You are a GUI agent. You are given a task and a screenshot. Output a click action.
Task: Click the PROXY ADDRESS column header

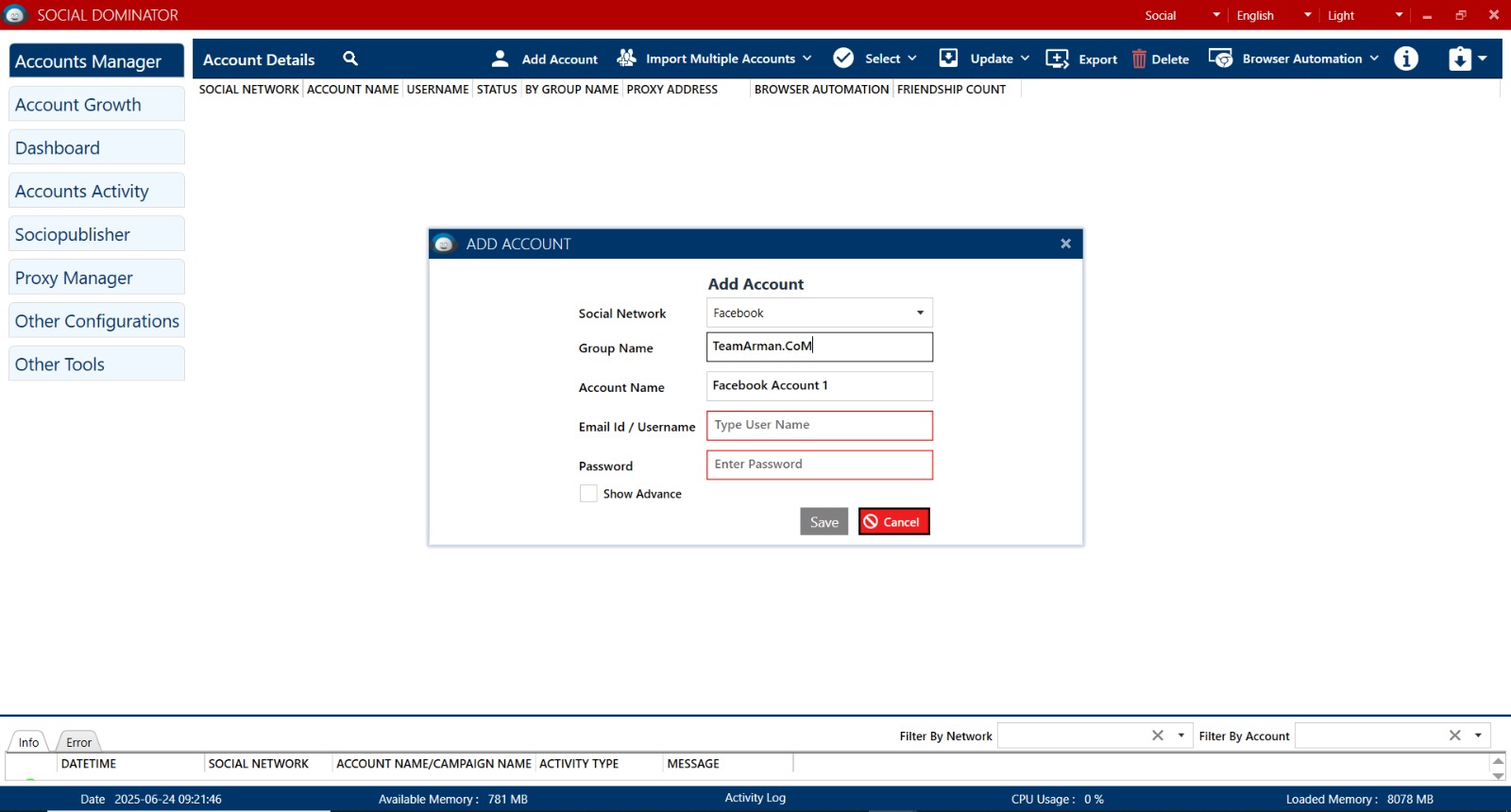point(672,89)
